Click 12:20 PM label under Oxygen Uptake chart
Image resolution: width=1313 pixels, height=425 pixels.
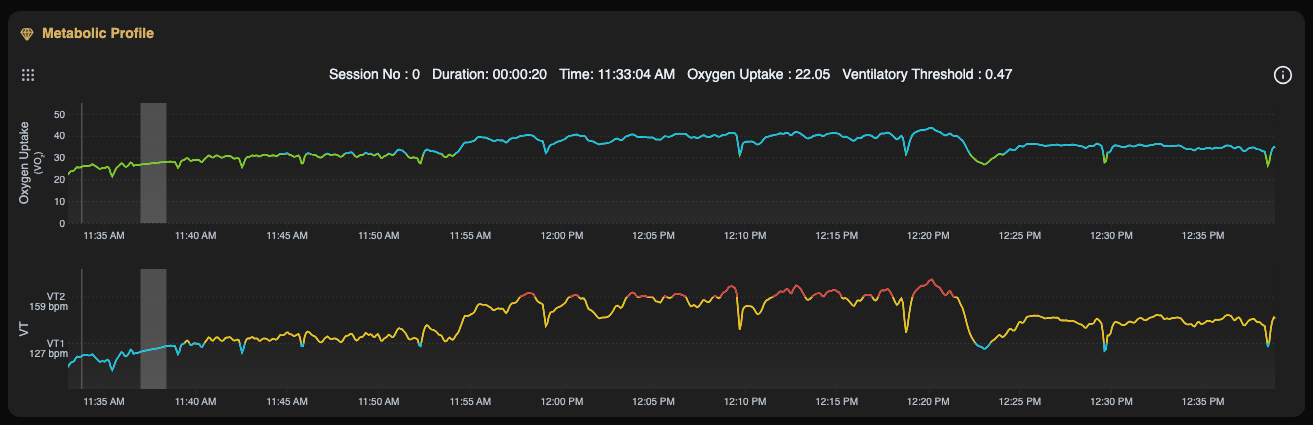pos(928,236)
